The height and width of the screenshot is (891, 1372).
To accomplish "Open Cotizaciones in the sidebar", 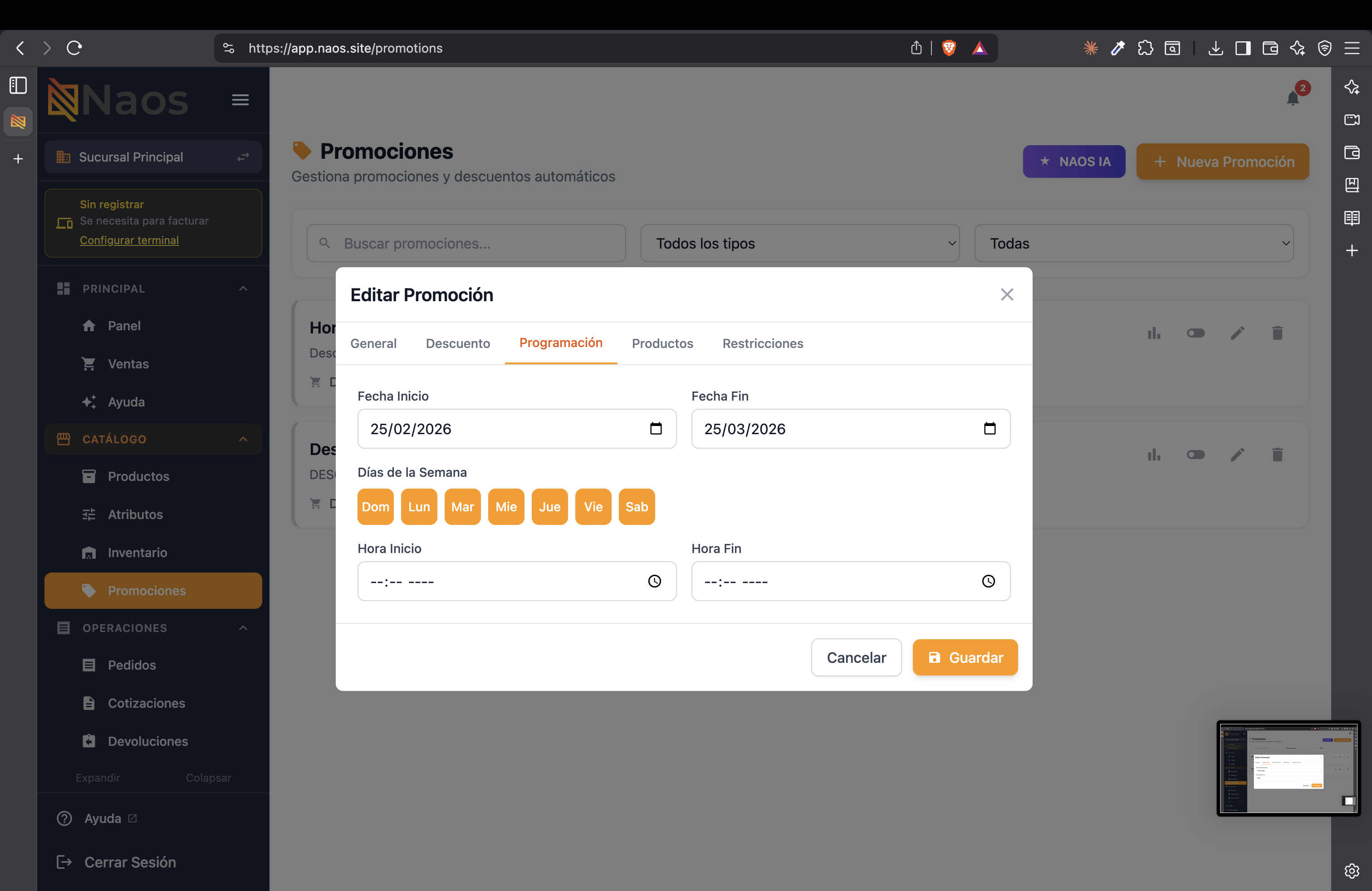I will pyautogui.click(x=153, y=703).
